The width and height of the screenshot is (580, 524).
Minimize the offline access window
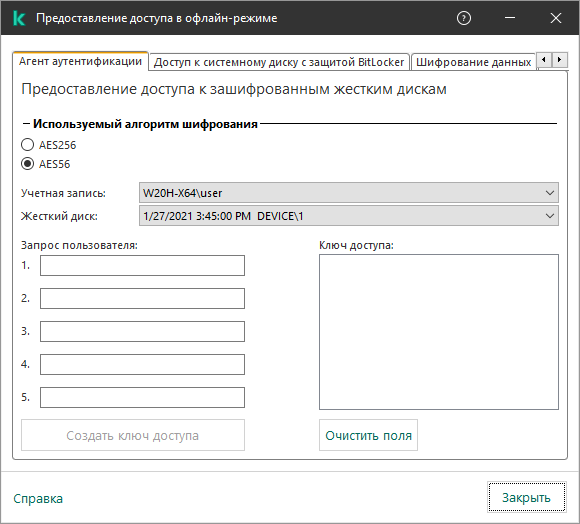(x=510, y=18)
